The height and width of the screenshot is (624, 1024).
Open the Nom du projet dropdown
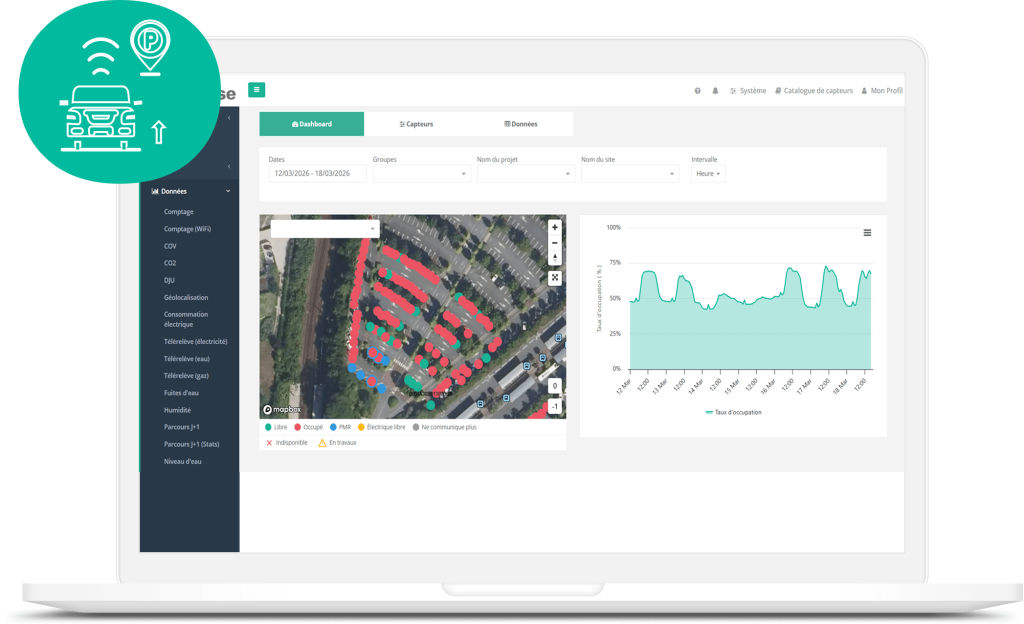click(x=526, y=174)
